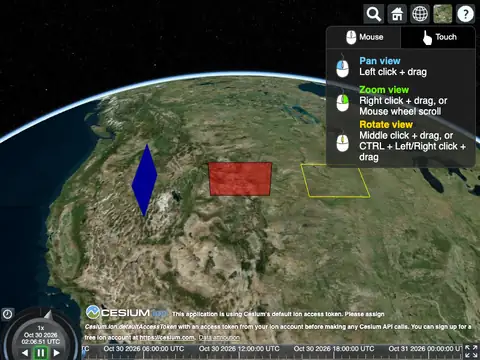Click the 'Left click + drag' text
The image size is (480, 360).
[393, 72]
